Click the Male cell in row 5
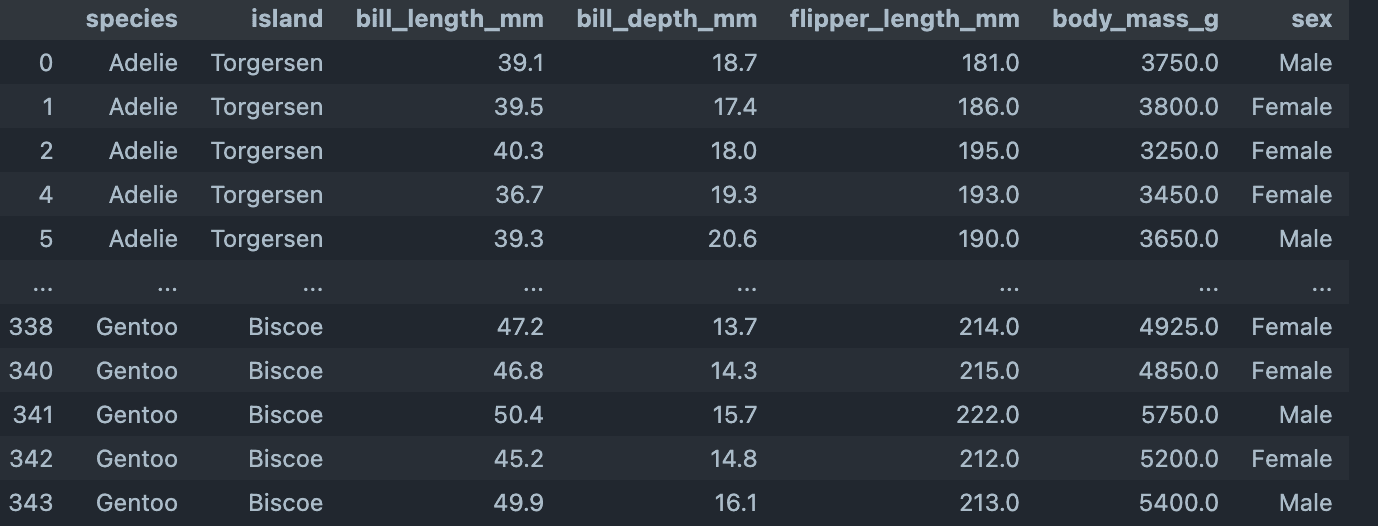The image size is (1378, 526). 1305,239
